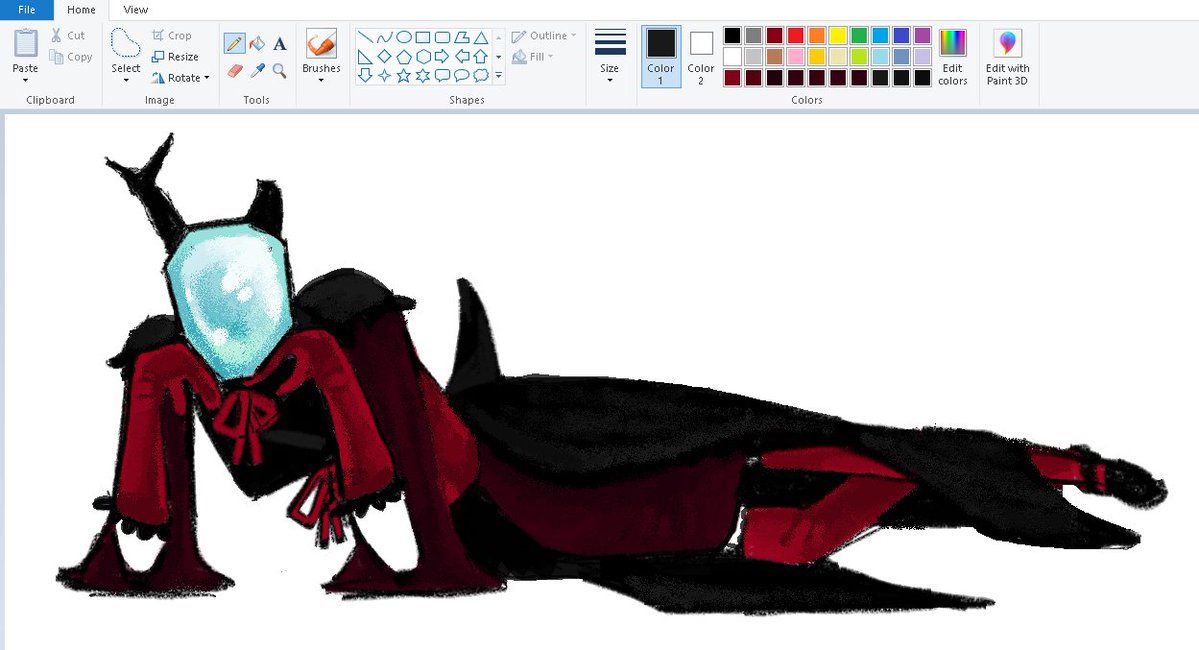Choose the Rectangle shape

[423, 37]
